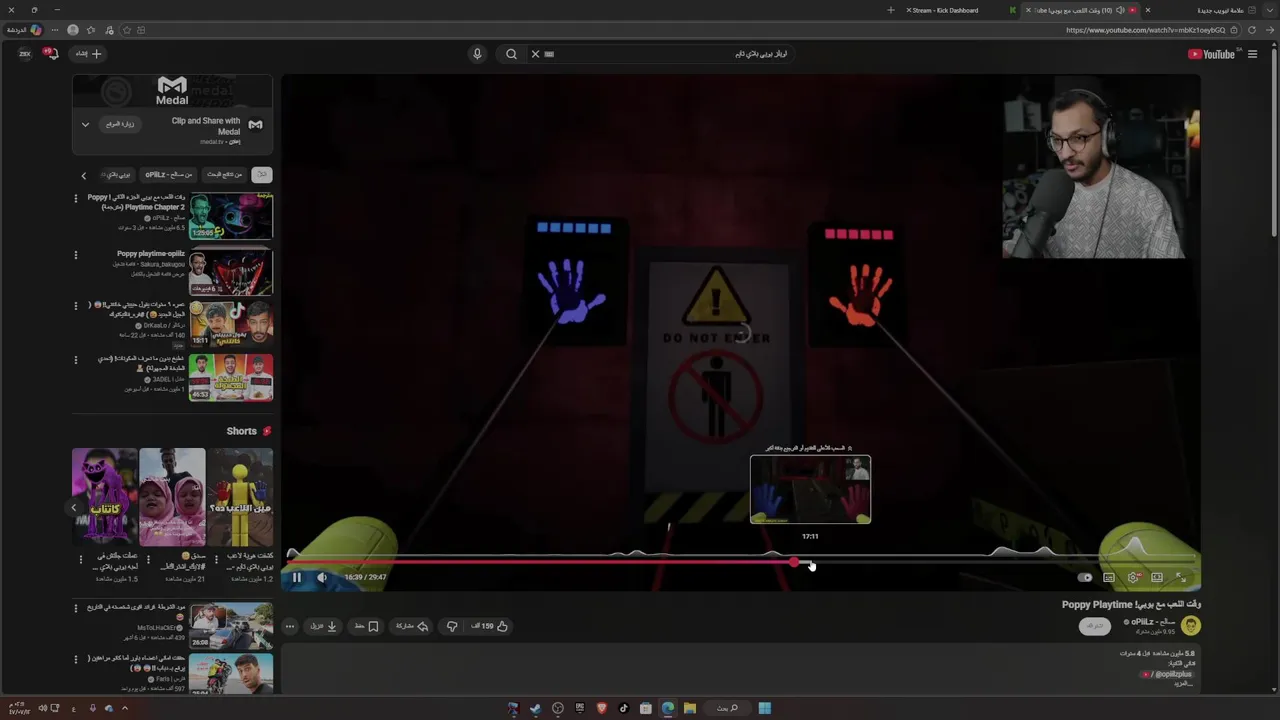
Task: Mute the video with speaker icon
Action: point(322,577)
